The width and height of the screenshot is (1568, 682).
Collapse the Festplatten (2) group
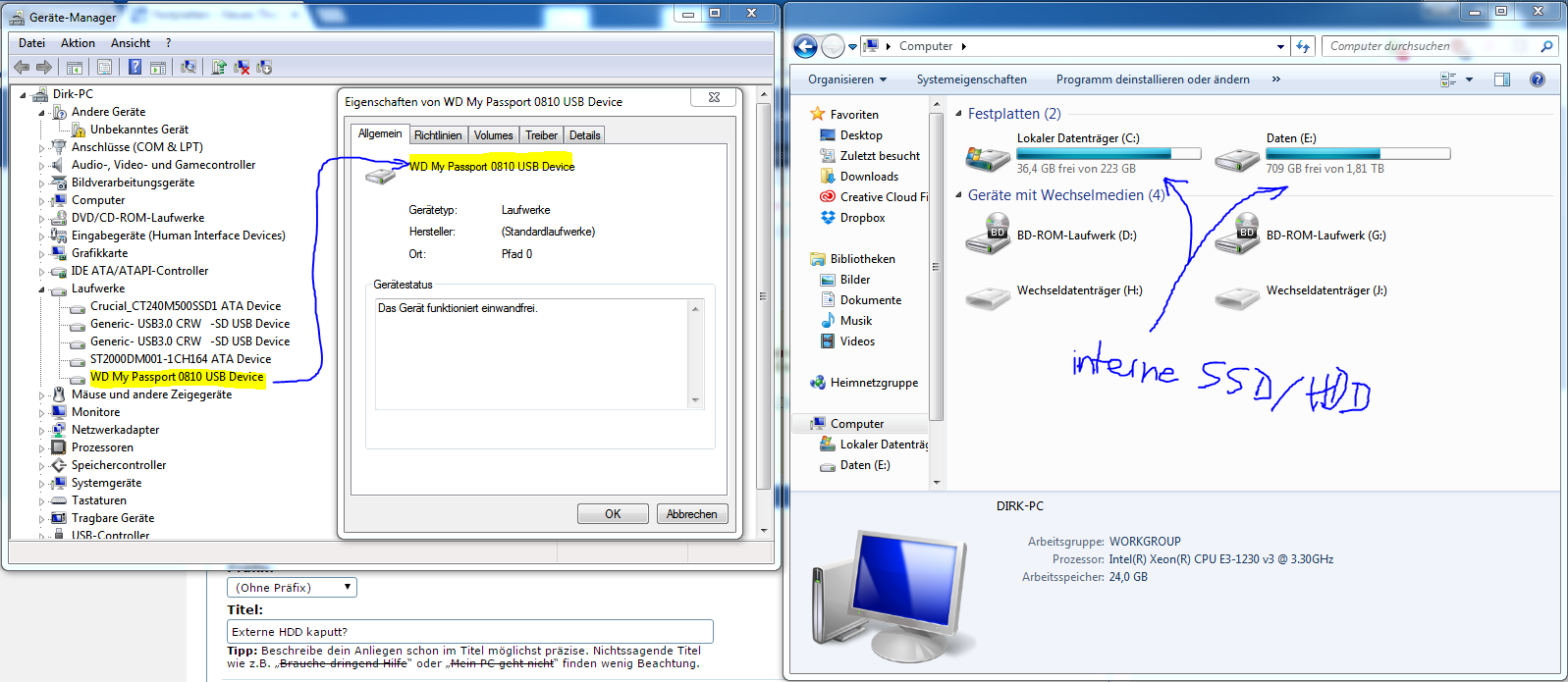pos(958,113)
